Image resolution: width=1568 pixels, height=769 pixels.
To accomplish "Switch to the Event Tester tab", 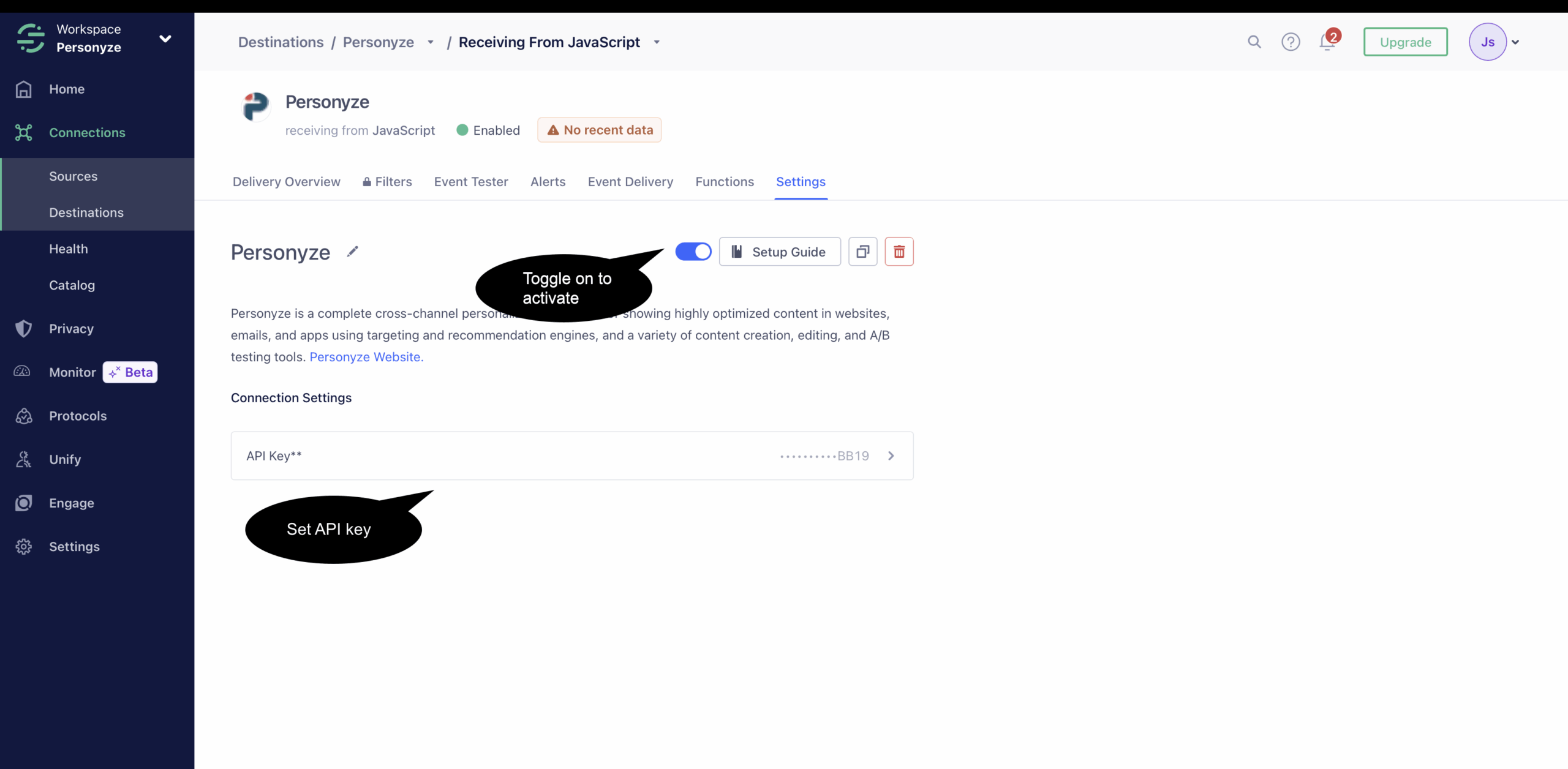I will point(471,182).
